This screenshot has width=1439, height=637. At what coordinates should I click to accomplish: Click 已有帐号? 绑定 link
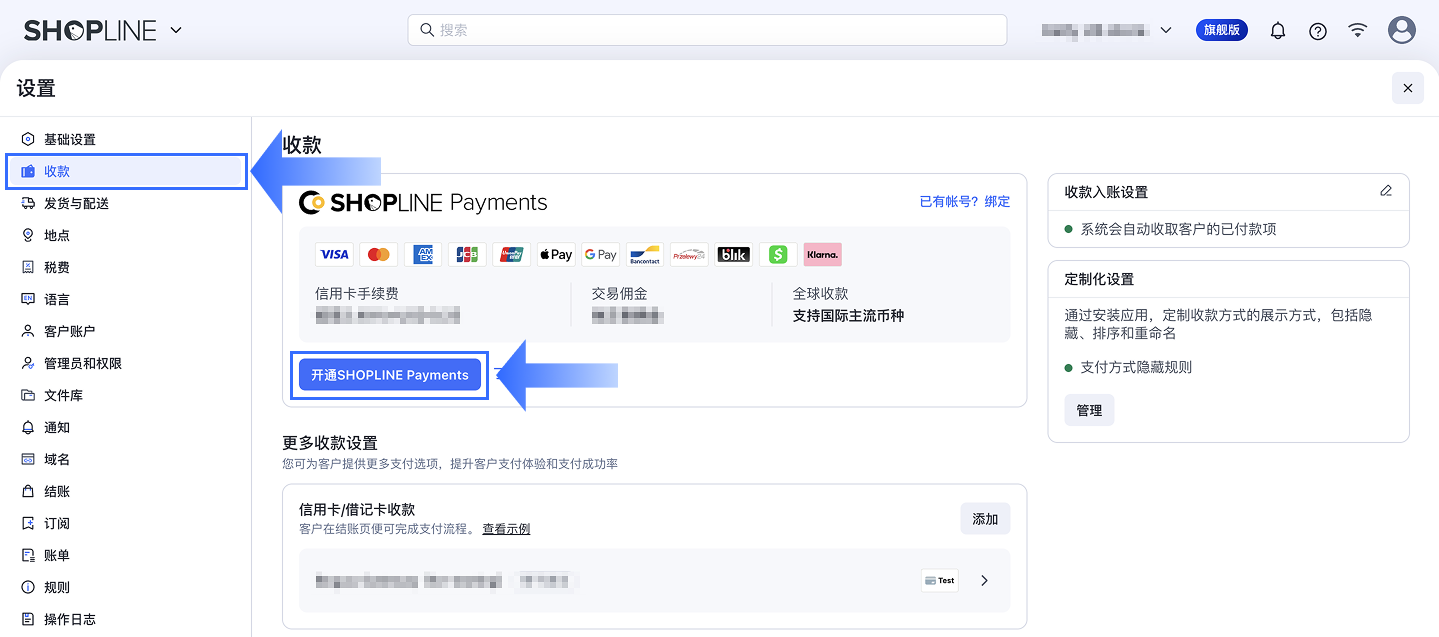pyautogui.click(x=964, y=201)
